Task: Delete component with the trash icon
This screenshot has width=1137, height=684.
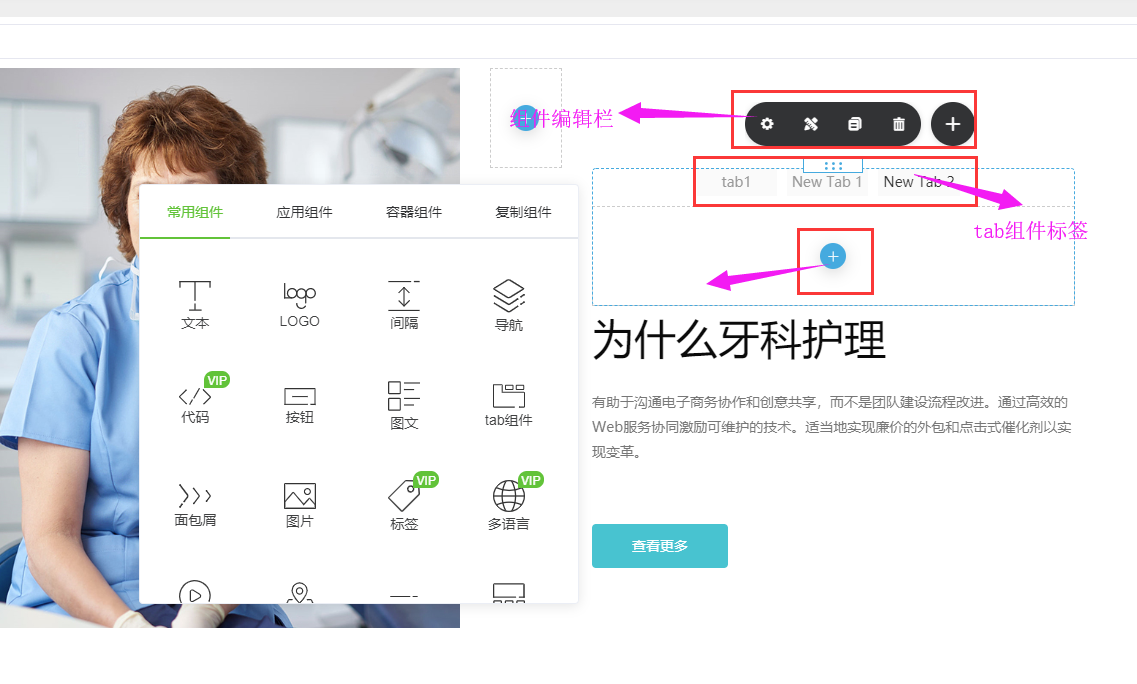Action: point(898,124)
